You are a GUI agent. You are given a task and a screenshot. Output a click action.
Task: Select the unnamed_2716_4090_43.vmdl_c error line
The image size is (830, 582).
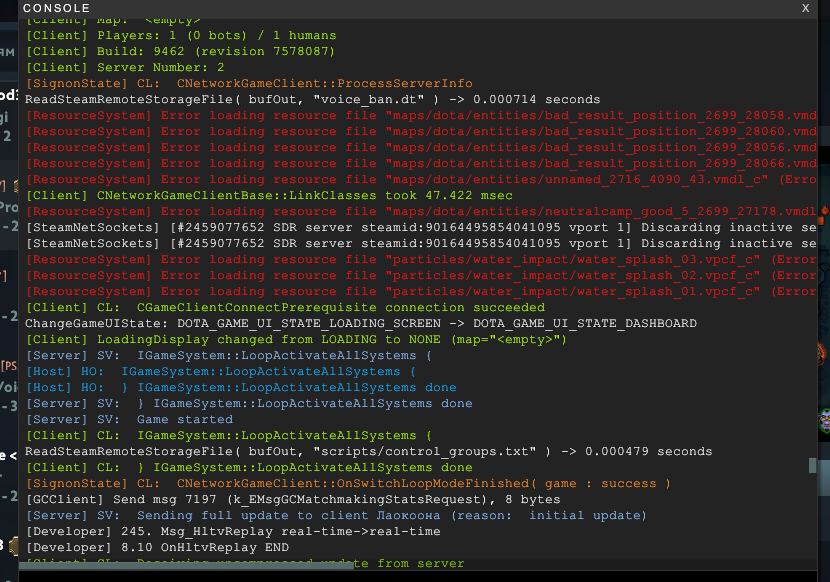[421, 180]
